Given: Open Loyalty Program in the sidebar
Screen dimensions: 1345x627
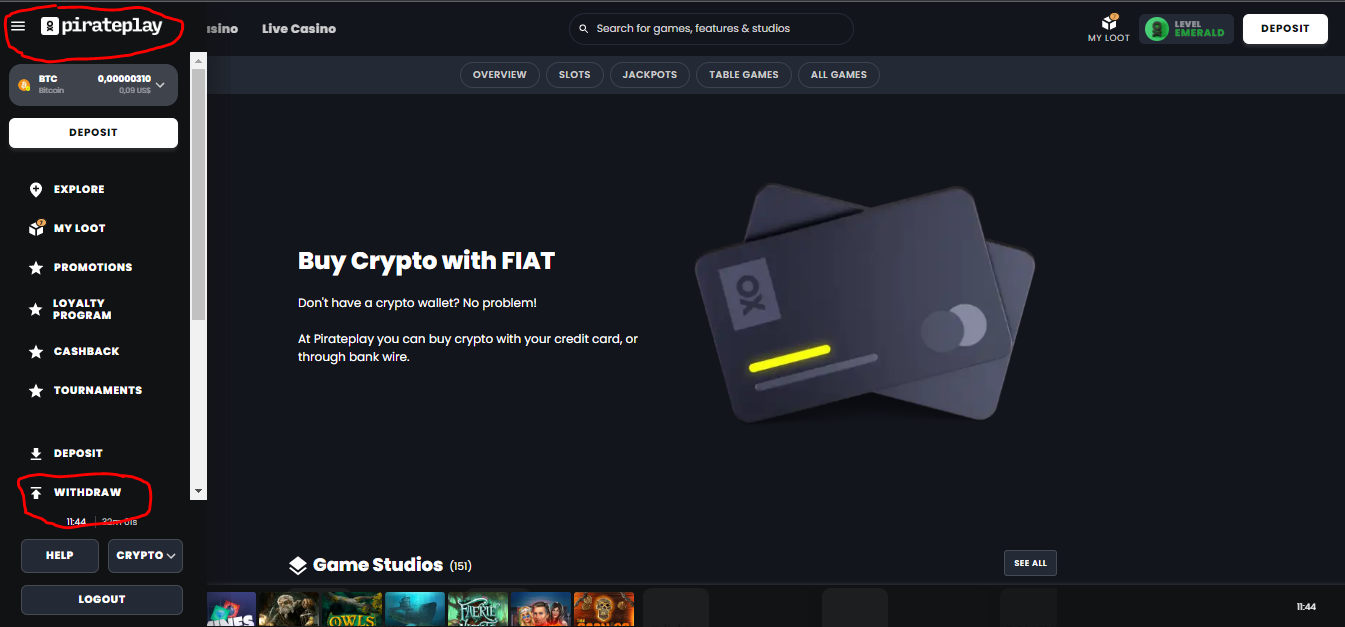Looking at the screenshot, I should click(83, 309).
